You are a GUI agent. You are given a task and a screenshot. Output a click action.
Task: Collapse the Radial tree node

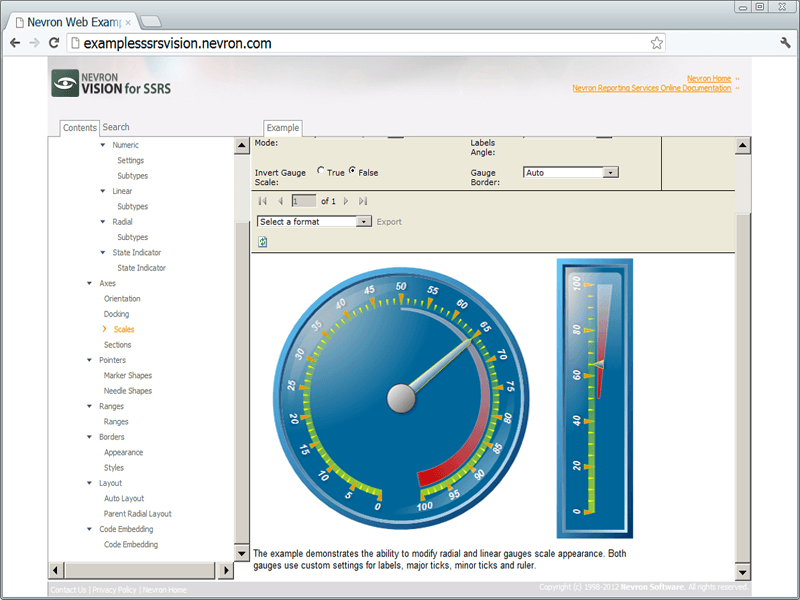(x=103, y=221)
